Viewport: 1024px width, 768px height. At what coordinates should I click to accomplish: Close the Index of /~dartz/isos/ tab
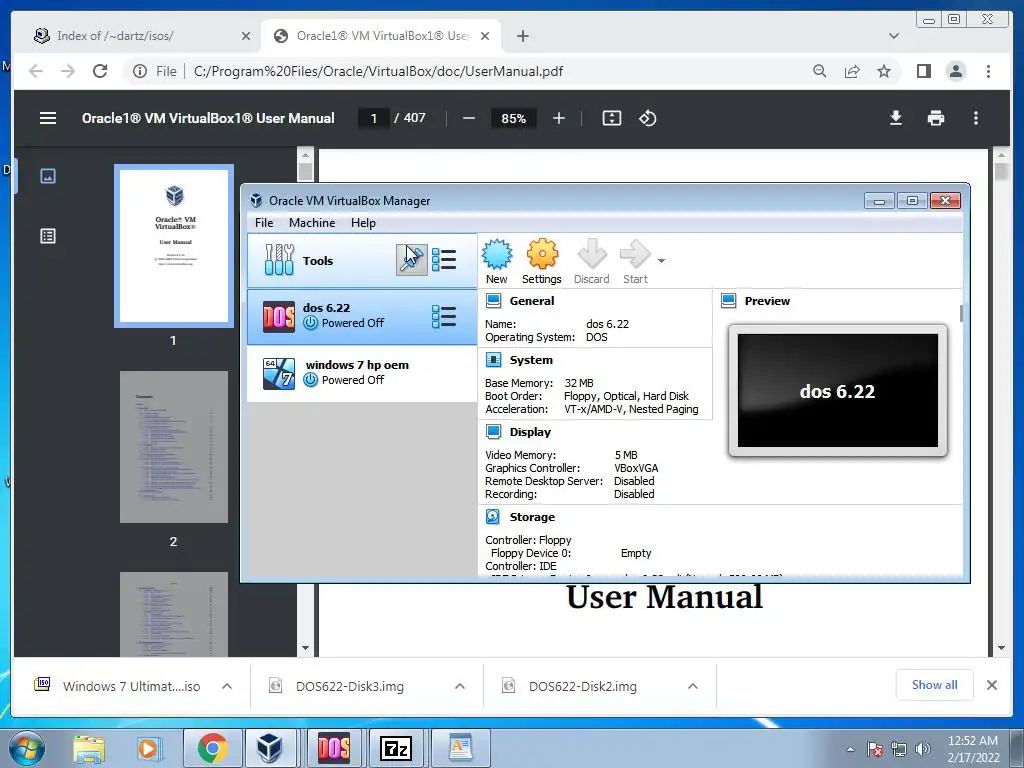[246, 36]
